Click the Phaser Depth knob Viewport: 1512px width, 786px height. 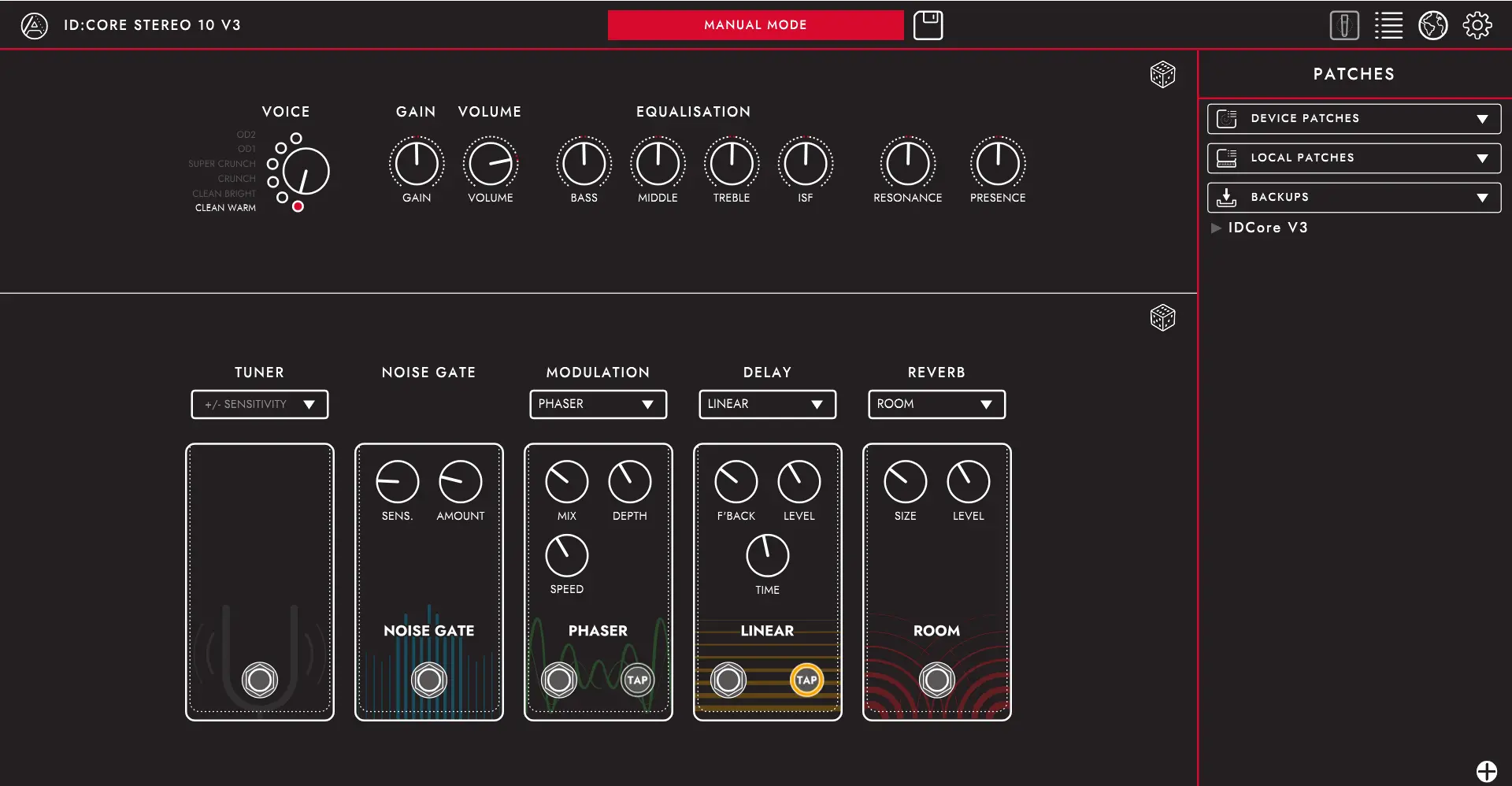pos(630,482)
